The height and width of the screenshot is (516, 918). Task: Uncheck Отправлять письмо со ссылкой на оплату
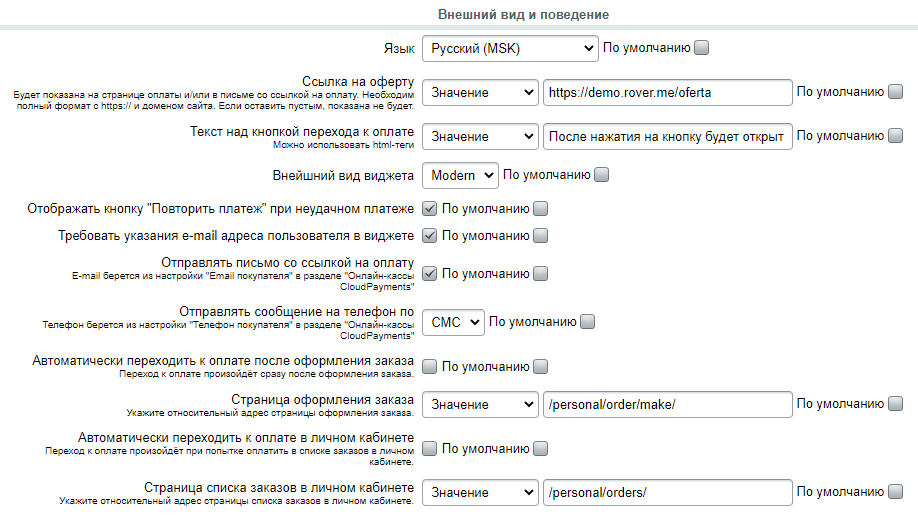point(430,274)
